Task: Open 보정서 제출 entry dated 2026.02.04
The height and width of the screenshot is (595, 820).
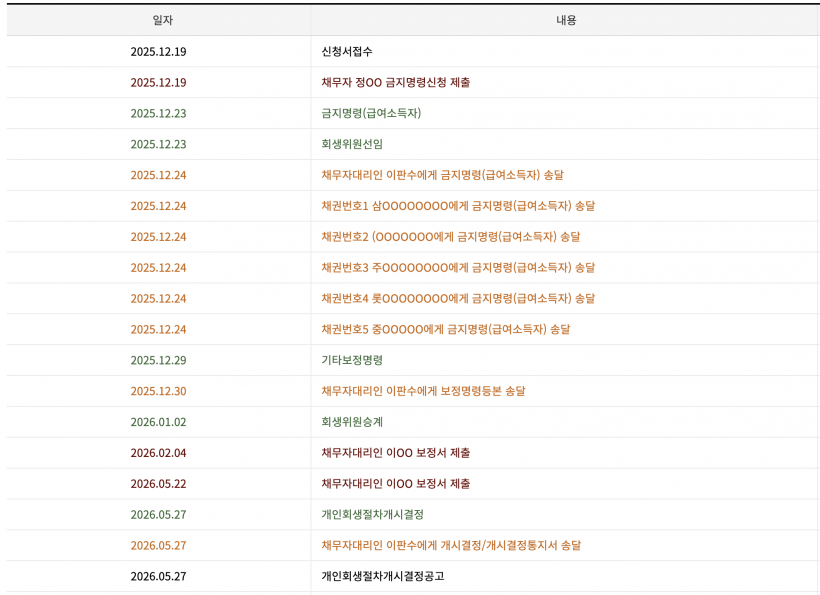Action: point(395,452)
